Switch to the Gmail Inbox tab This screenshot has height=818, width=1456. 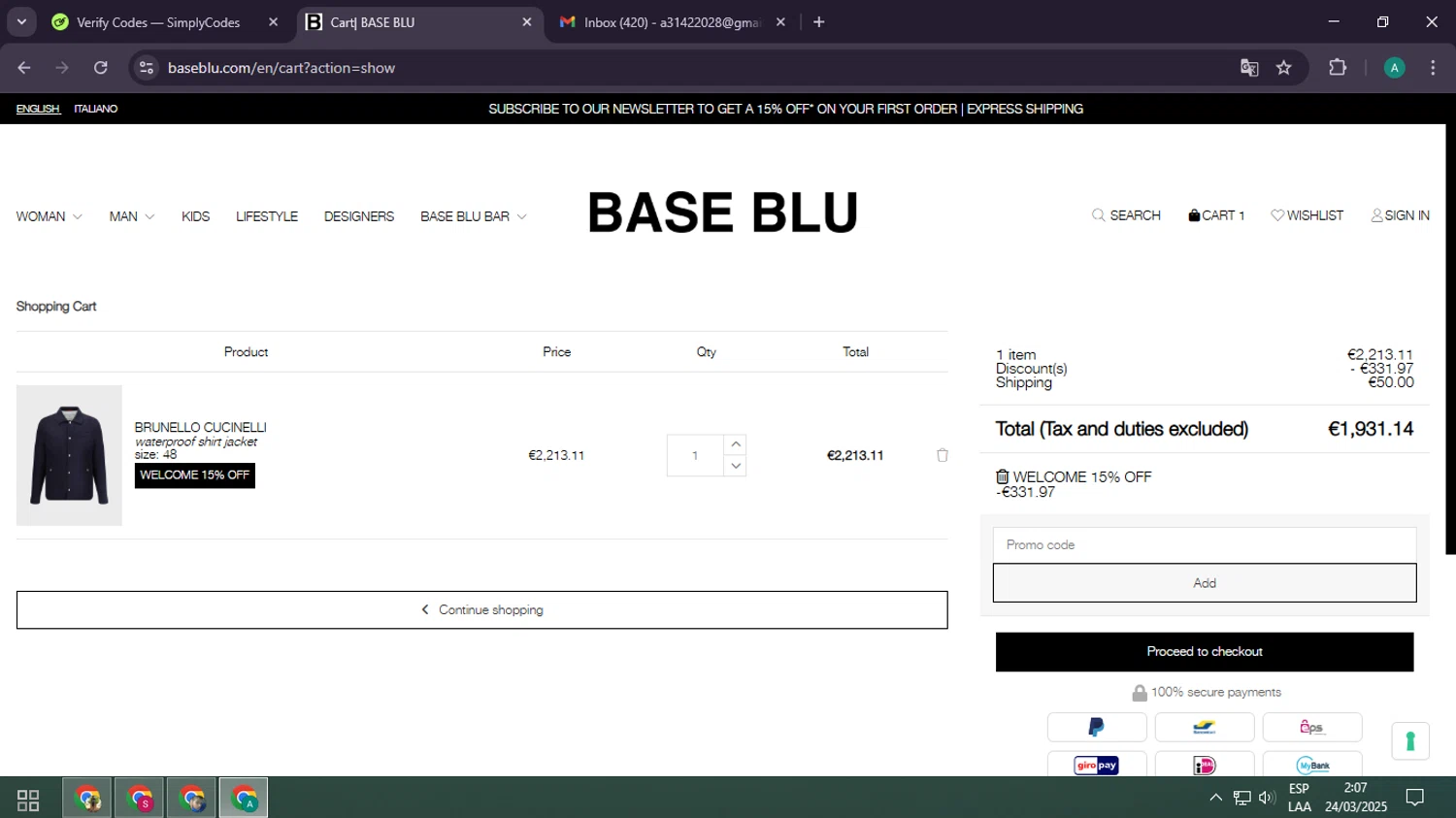(671, 22)
